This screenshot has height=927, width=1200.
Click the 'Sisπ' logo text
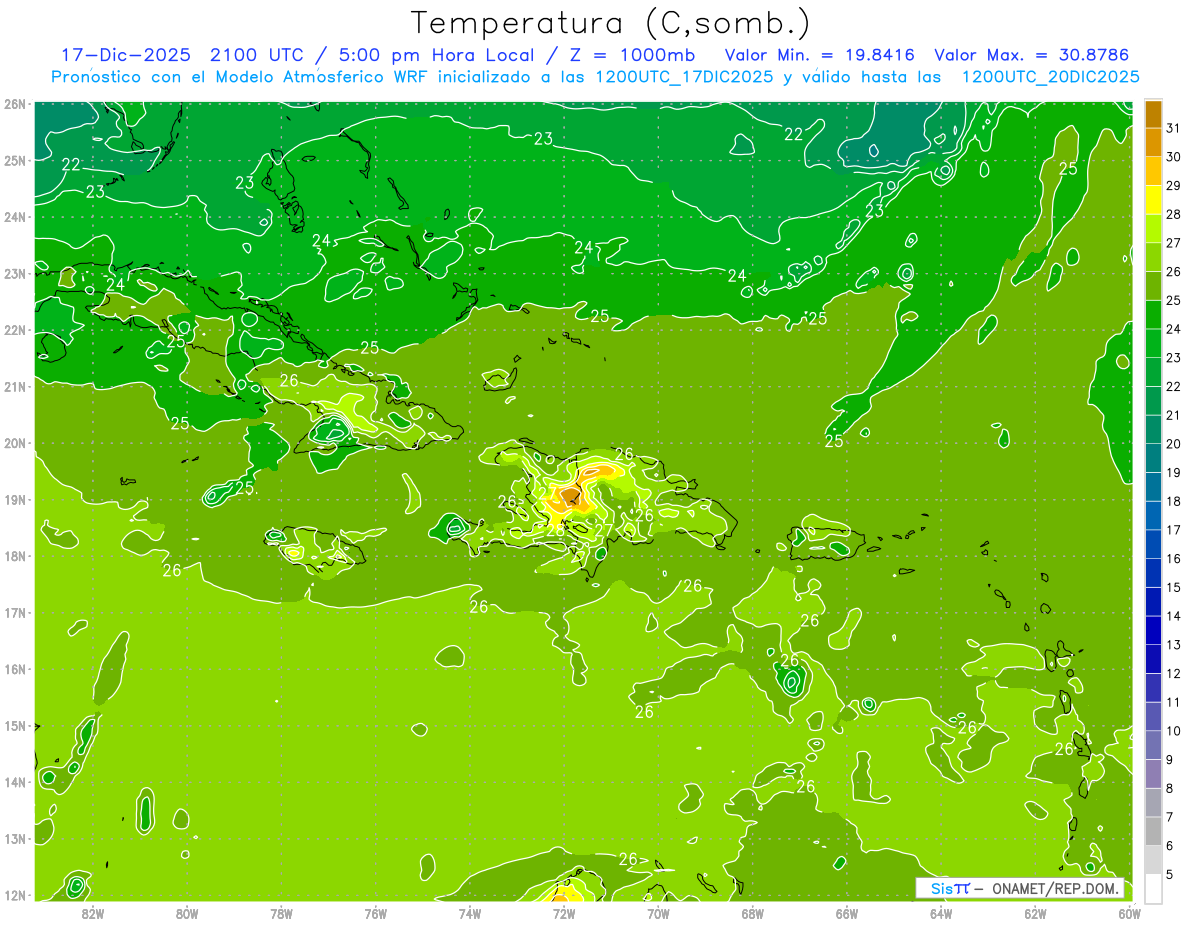click(950, 888)
